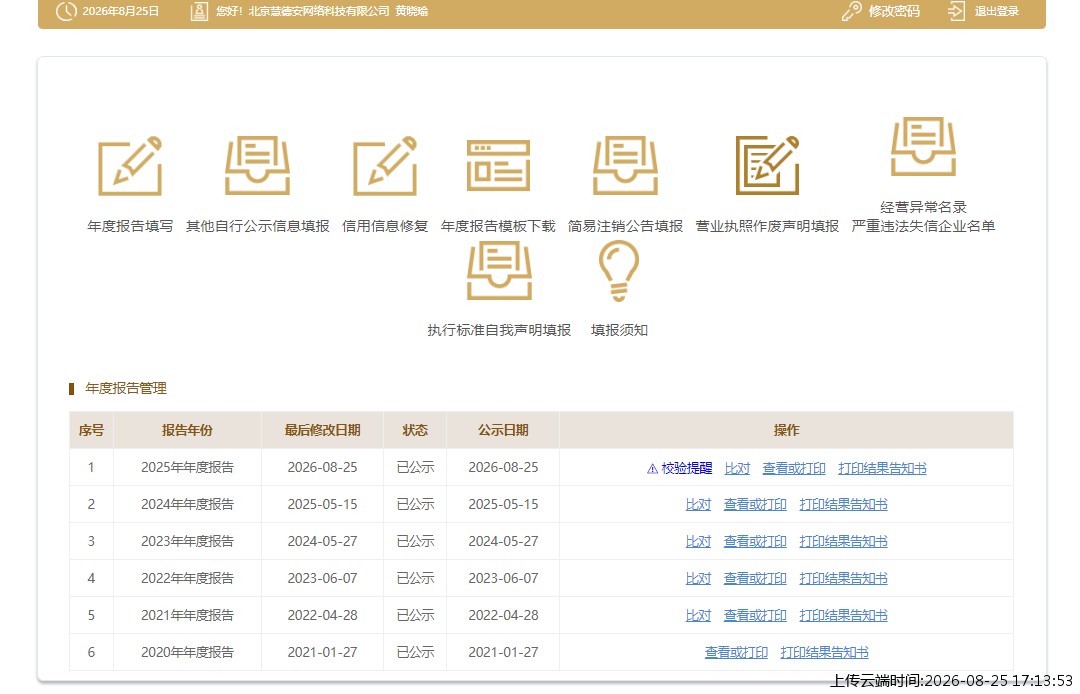This screenshot has width=1080, height=694.
Task: Click 比对 for 2023年年度报告
Action: tap(698, 542)
